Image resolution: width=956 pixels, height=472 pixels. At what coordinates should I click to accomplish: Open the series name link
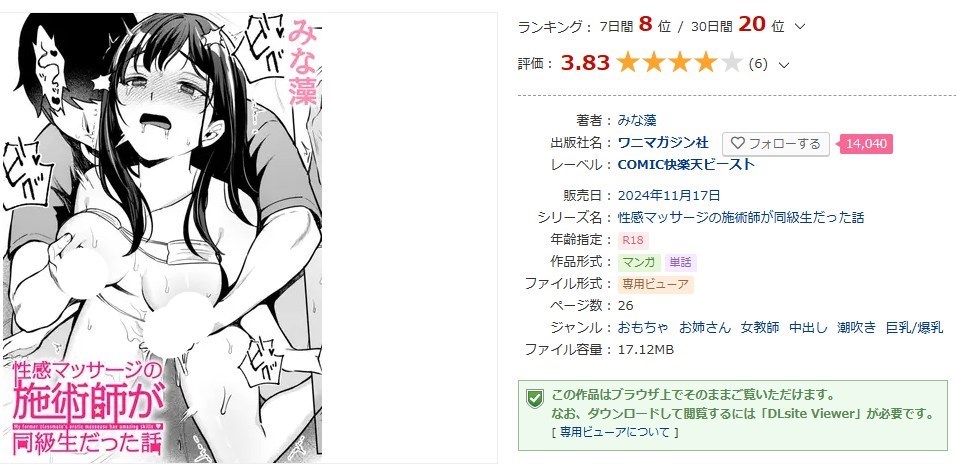[x=741, y=217]
